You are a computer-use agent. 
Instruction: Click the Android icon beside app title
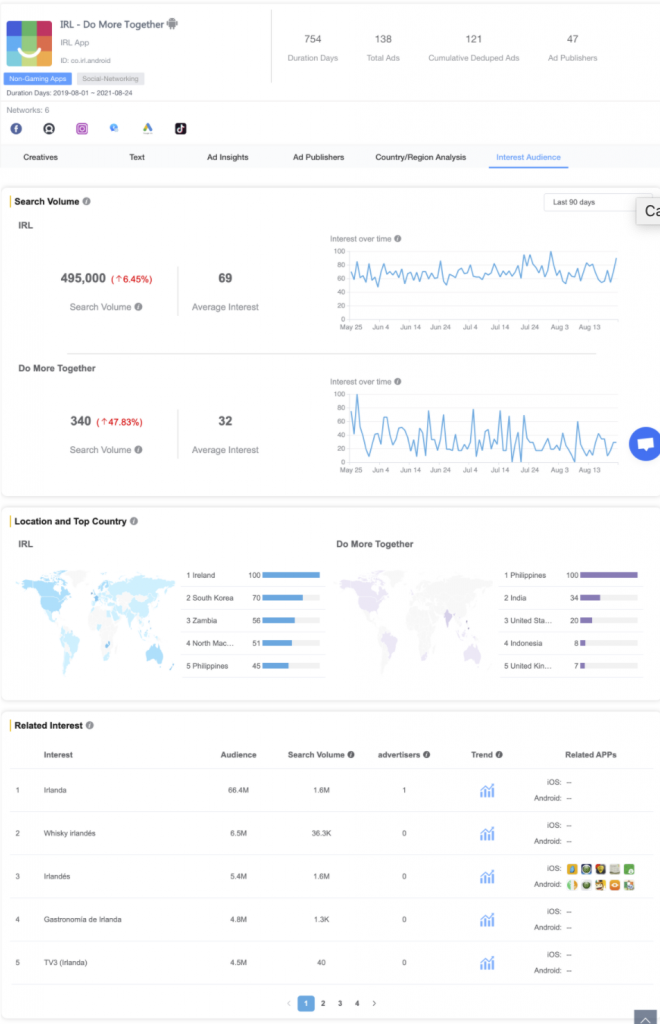[x=172, y=24]
